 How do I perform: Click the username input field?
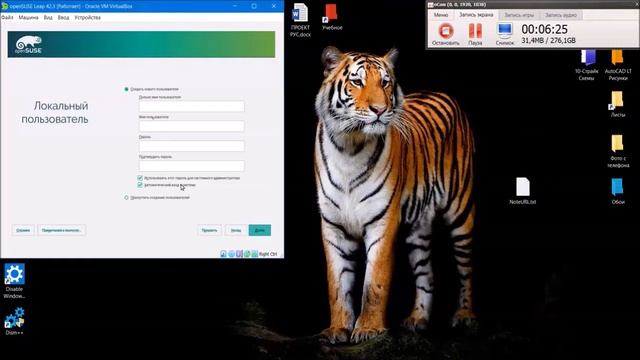(191, 126)
